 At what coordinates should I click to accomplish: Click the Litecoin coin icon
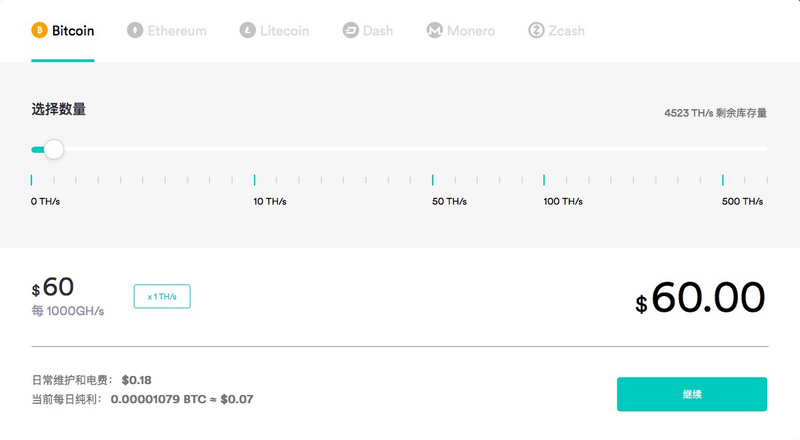click(247, 30)
